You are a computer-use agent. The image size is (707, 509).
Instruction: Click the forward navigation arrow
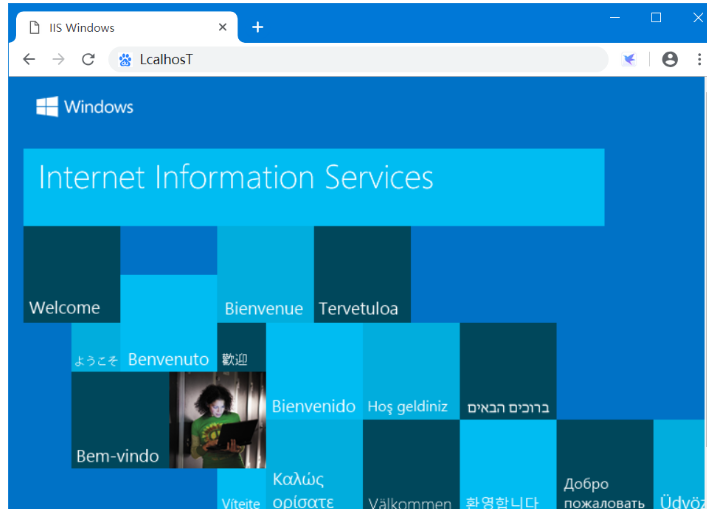59,59
